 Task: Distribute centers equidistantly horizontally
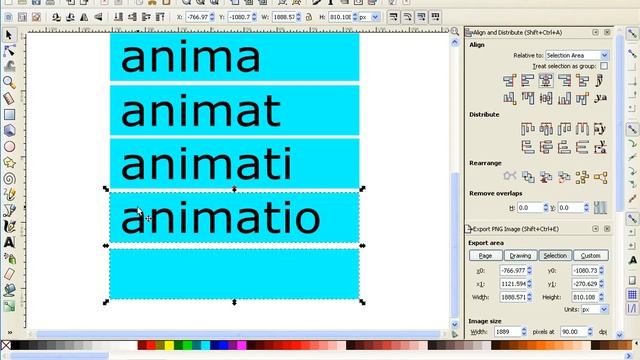546,129
